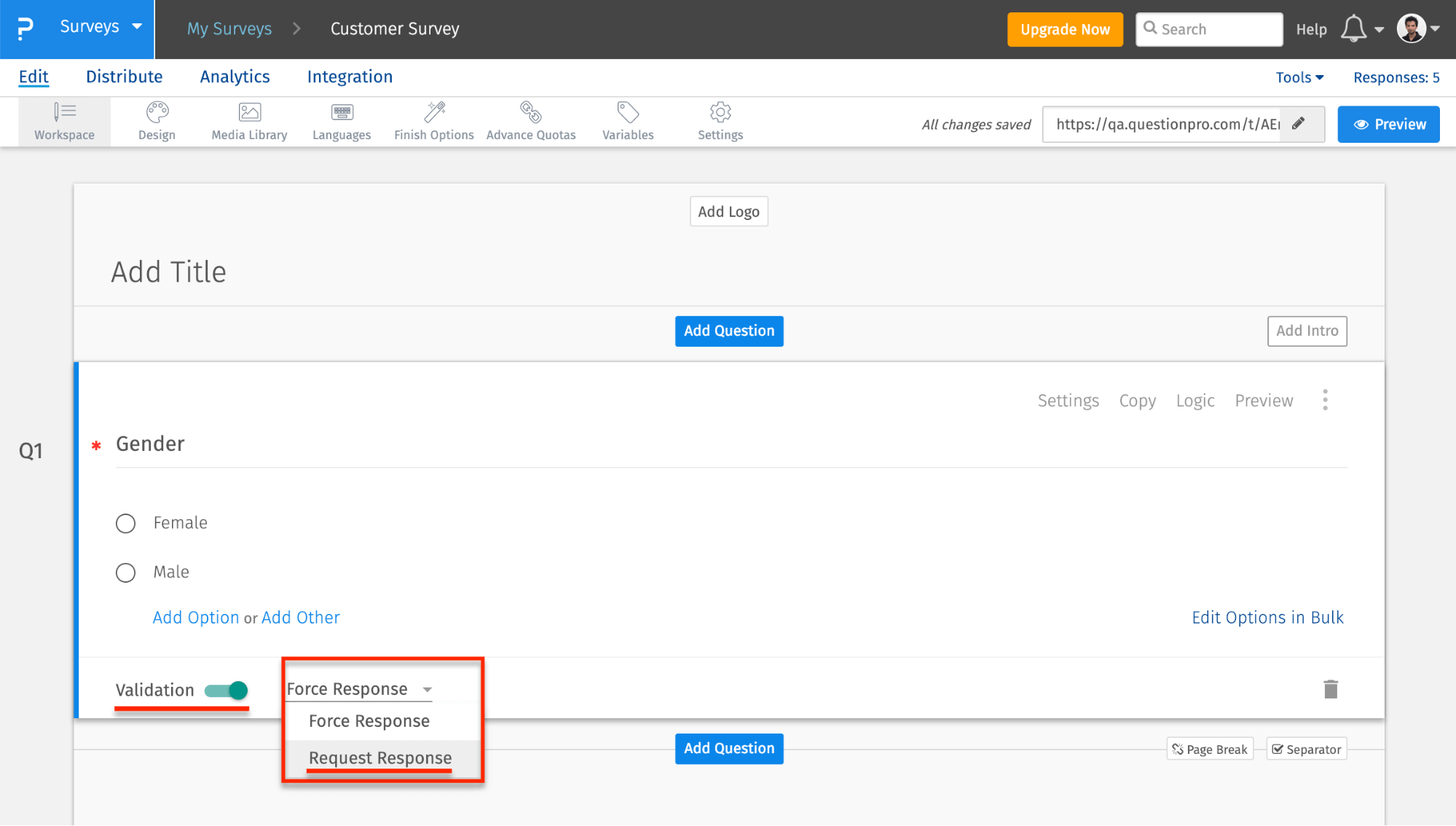Select the Male radio button
Image resolution: width=1456 pixels, height=826 pixels.
(x=125, y=572)
